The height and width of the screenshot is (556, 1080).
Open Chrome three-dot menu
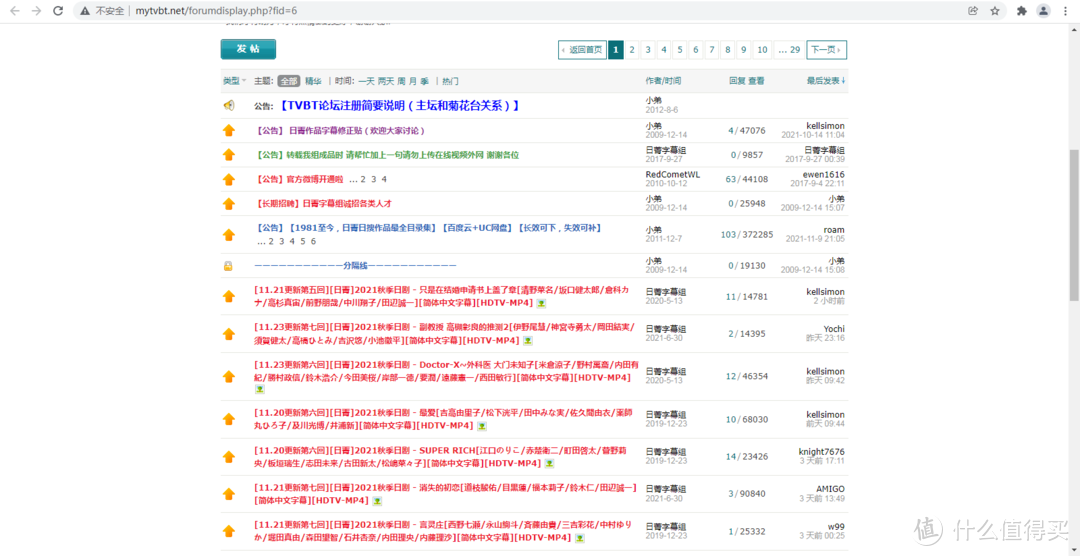pos(1066,11)
